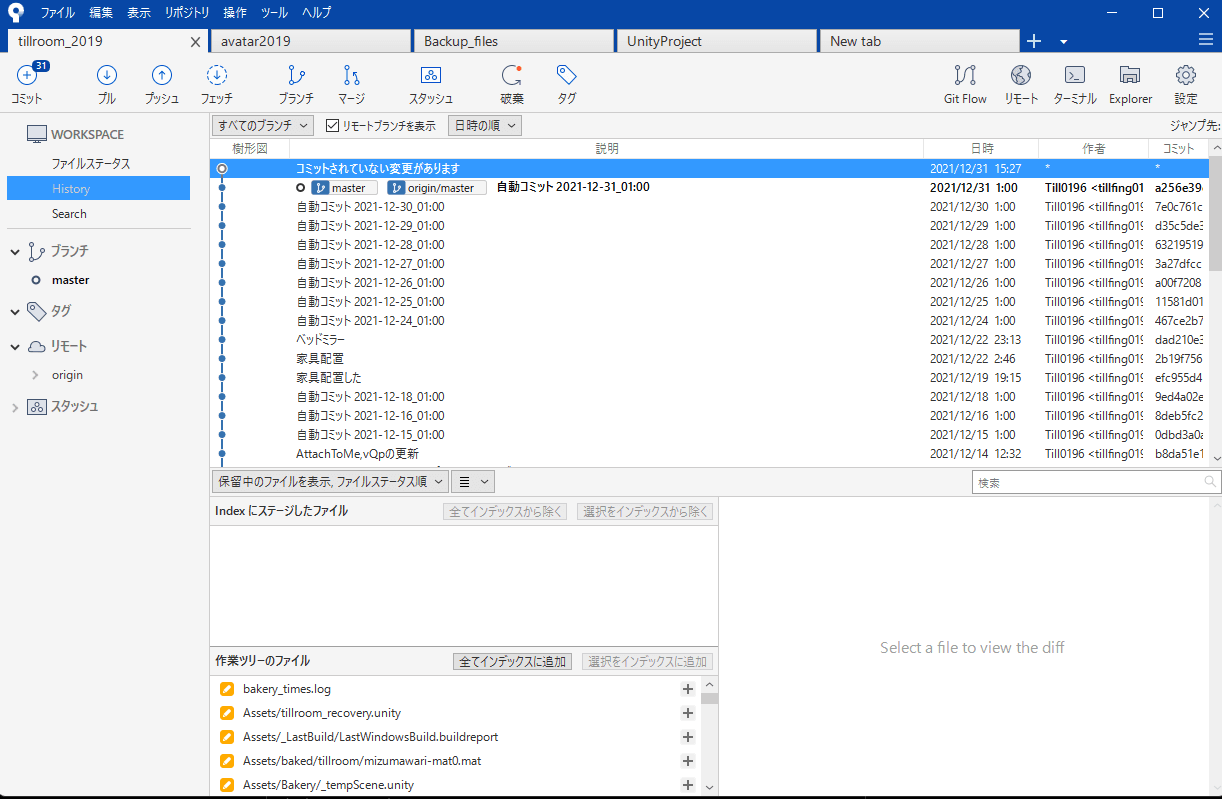Viewport: 1222px width, 799px height.
Task: Open the all branches filter dropdown
Action: click(264, 126)
